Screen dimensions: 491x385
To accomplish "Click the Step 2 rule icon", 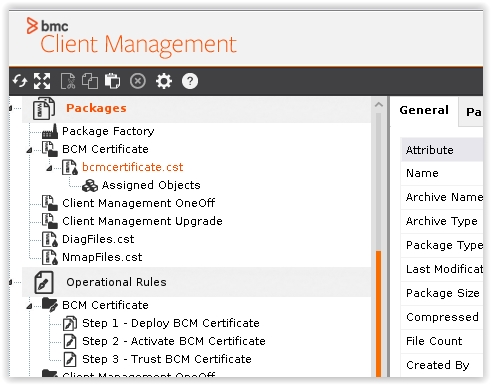I will coord(70,341).
